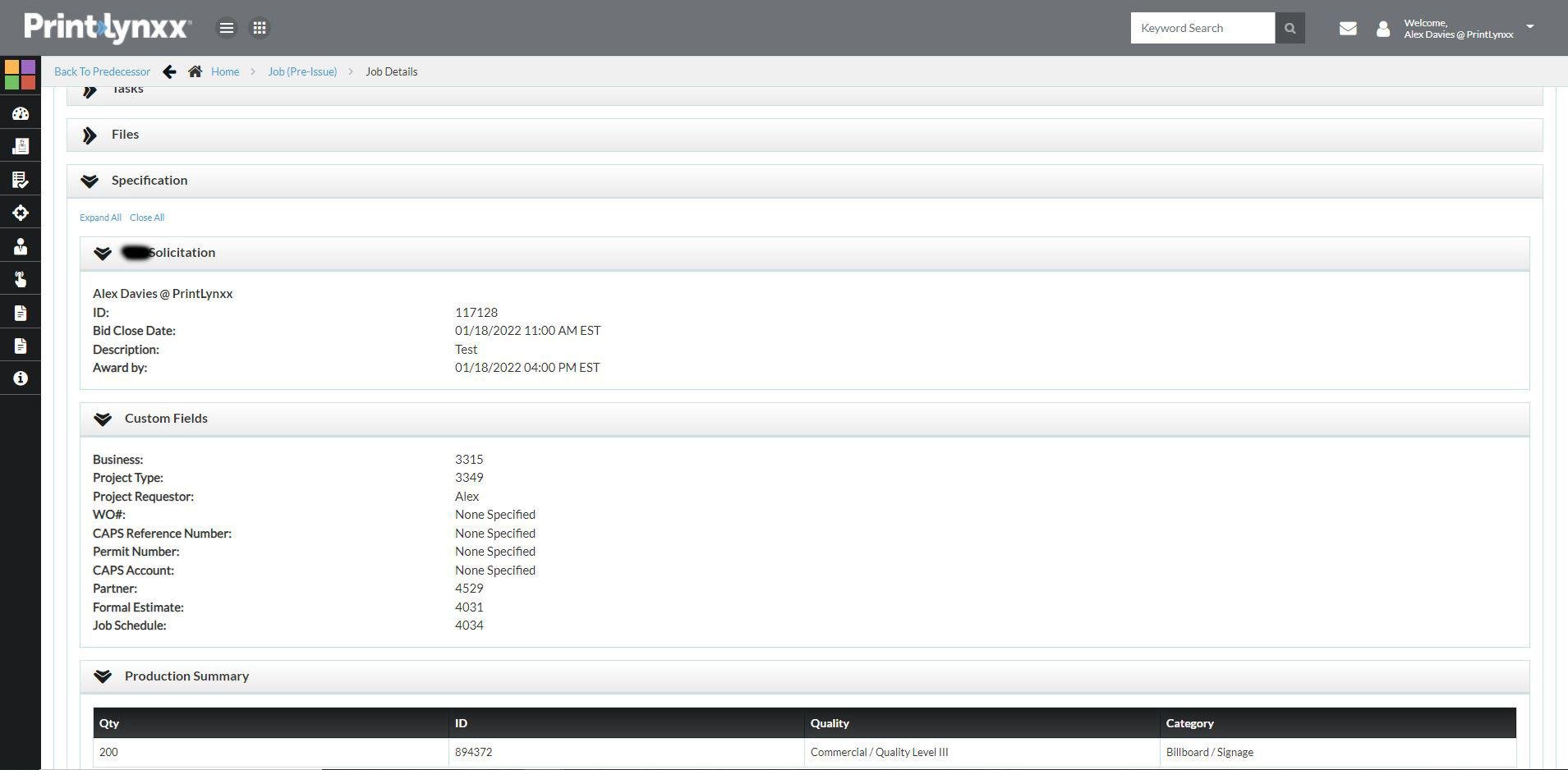Click the Qty column header

click(271, 723)
